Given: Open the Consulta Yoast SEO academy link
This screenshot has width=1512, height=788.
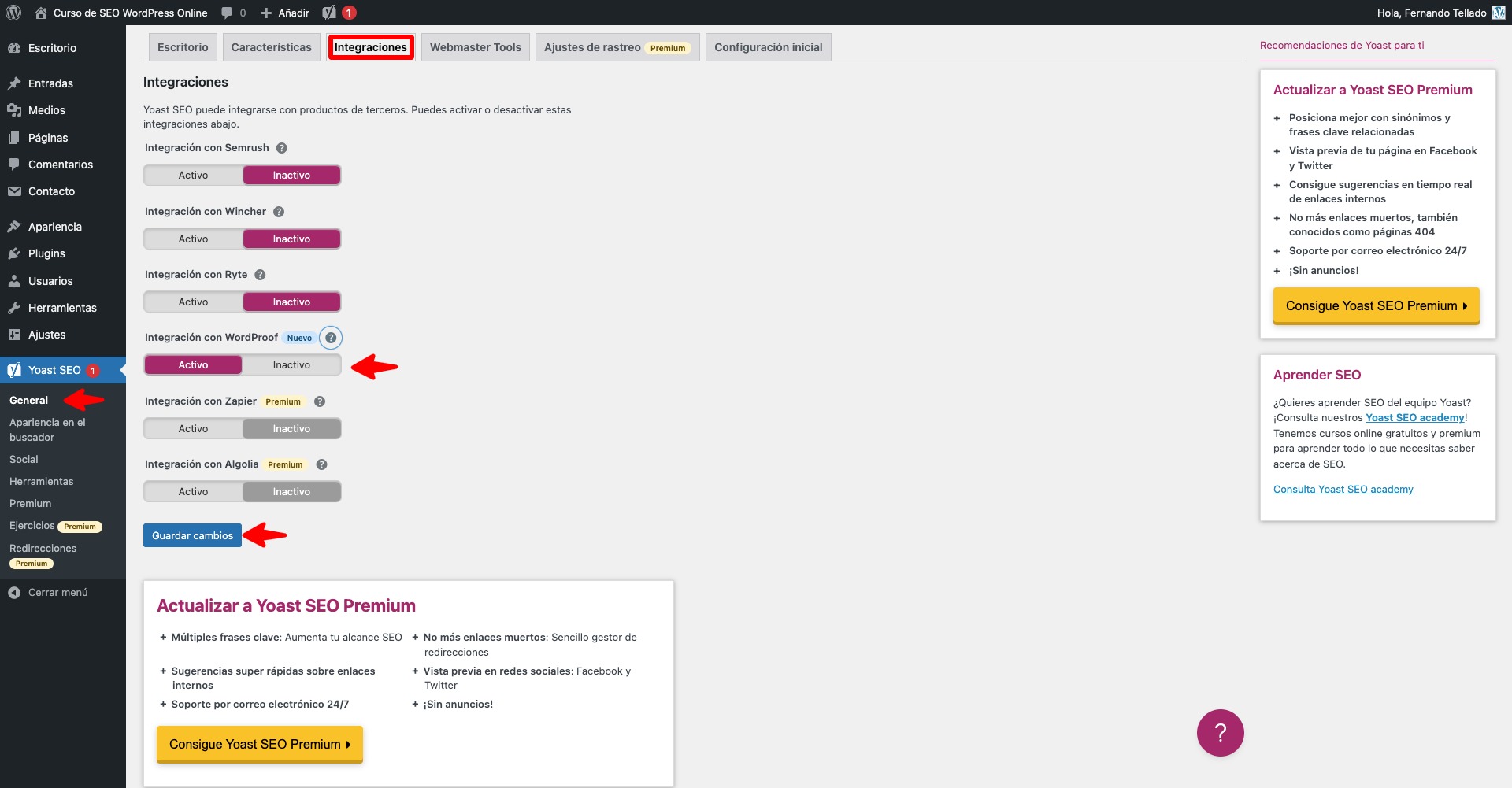Looking at the screenshot, I should coord(1343,490).
